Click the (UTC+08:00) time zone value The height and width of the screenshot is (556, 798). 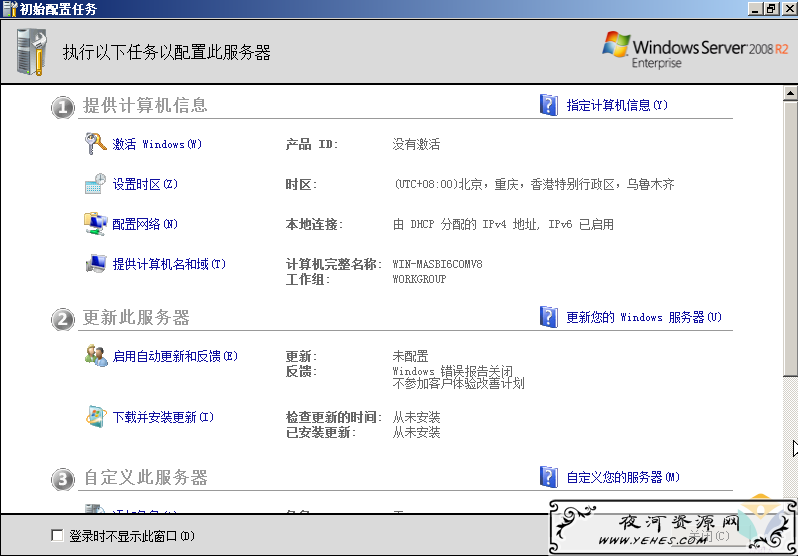[x=534, y=184]
